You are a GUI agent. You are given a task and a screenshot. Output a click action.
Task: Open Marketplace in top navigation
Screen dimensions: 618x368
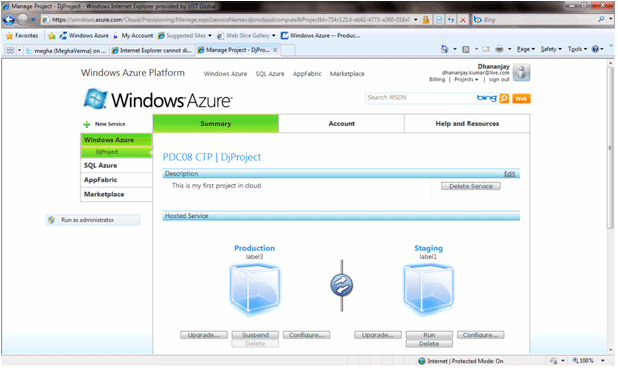[x=347, y=74]
